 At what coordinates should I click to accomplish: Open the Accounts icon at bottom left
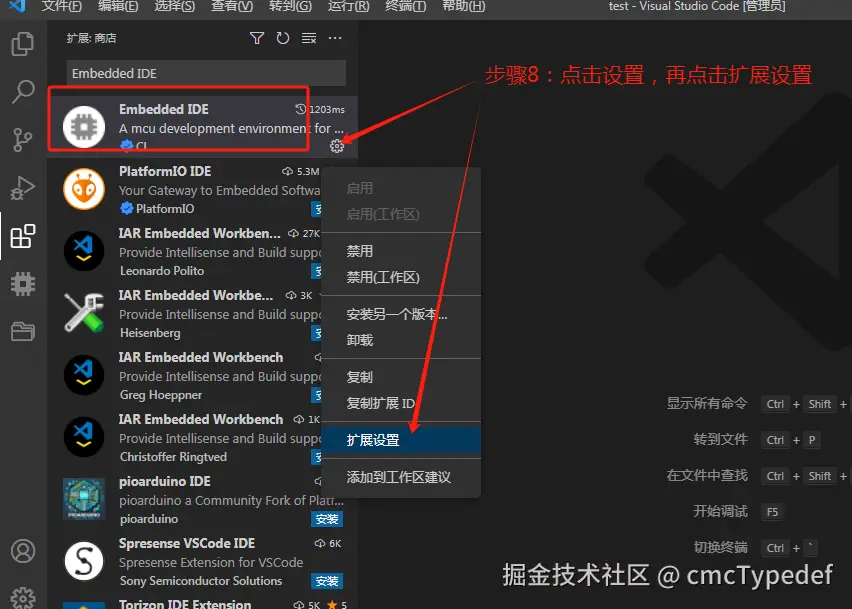(22, 551)
